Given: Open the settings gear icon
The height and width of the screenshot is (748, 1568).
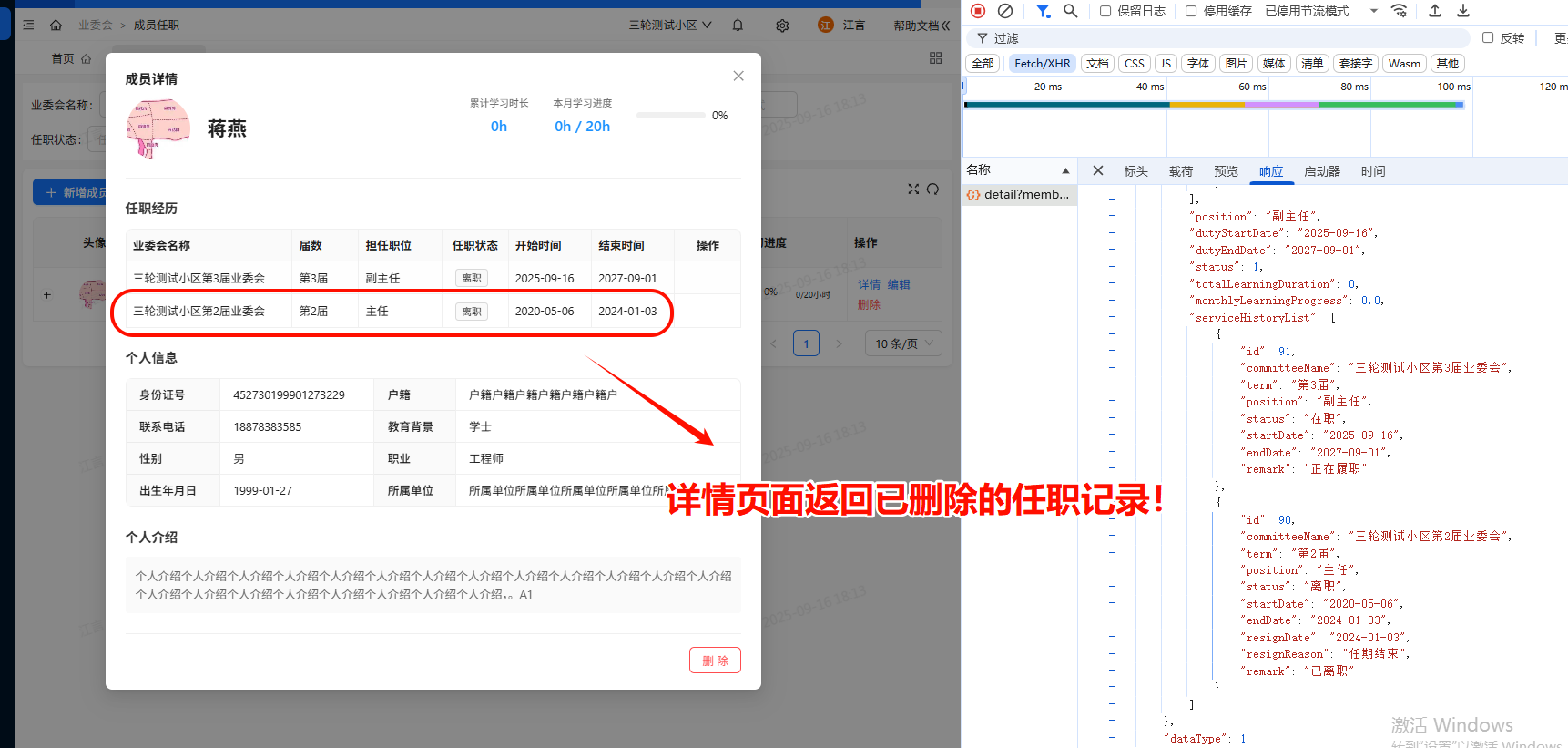Looking at the screenshot, I should 782,26.
